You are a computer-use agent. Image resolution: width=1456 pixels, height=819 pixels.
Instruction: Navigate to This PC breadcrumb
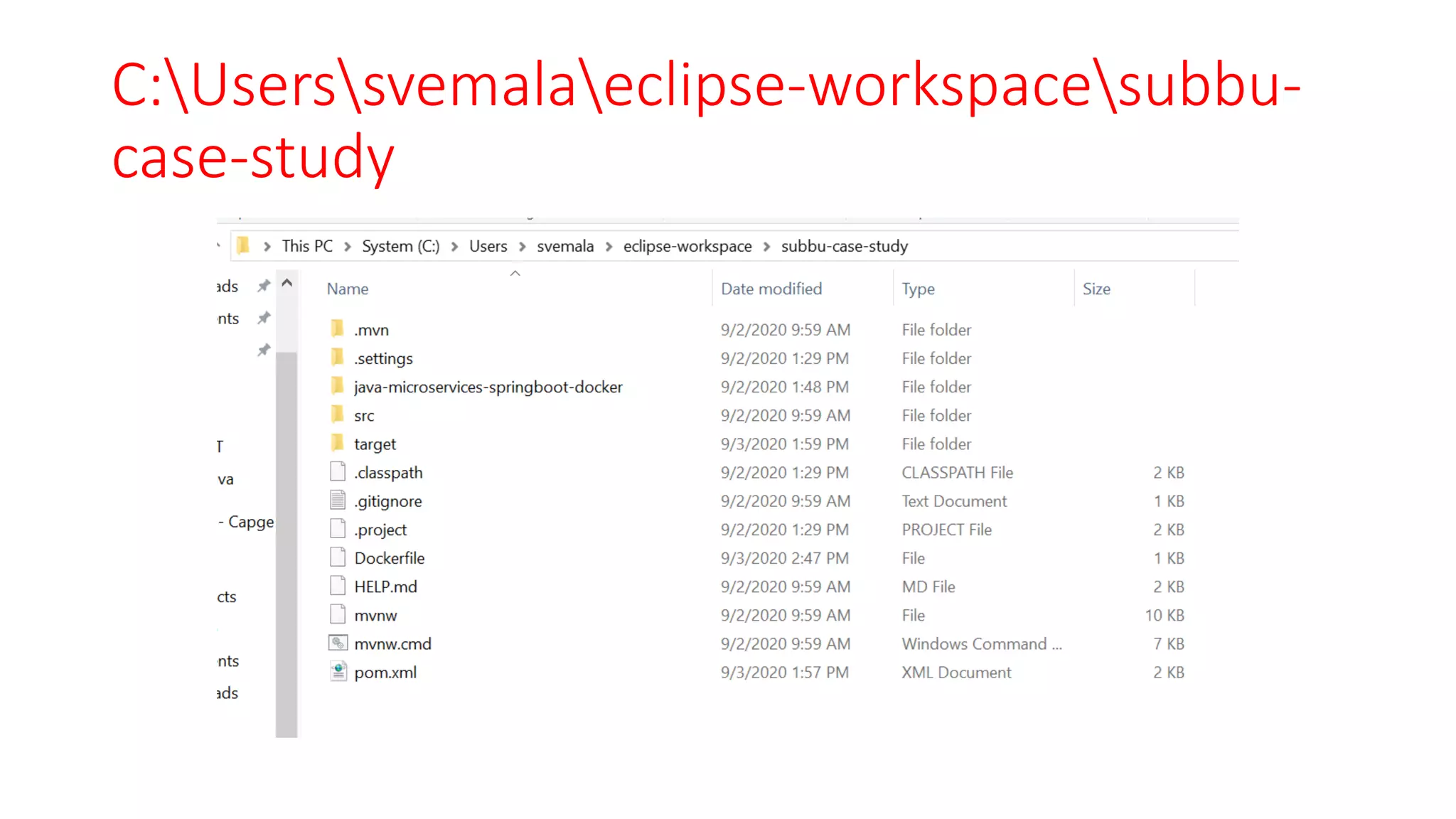click(x=307, y=246)
